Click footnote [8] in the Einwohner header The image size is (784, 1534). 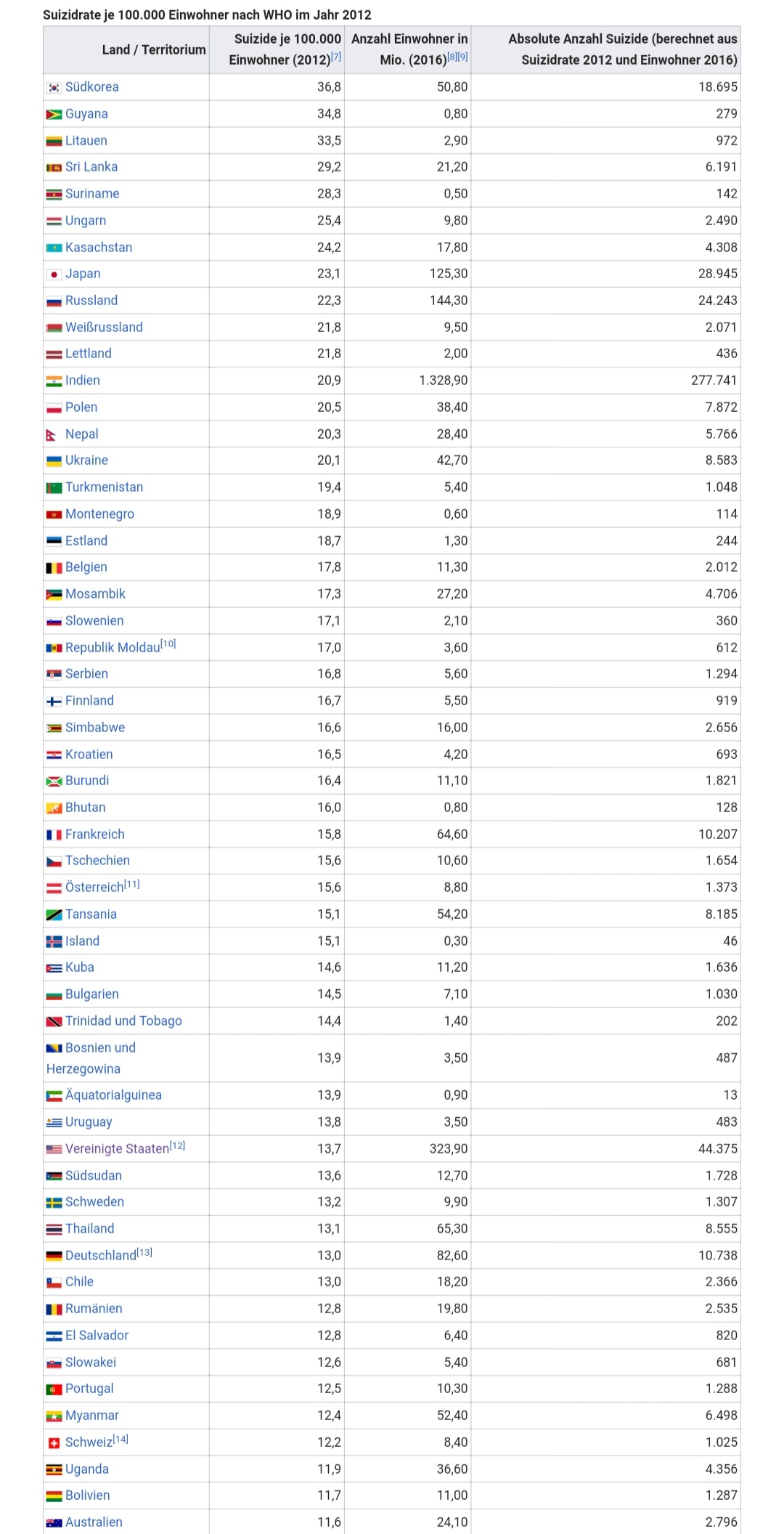pyautogui.click(x=453, y=57)
